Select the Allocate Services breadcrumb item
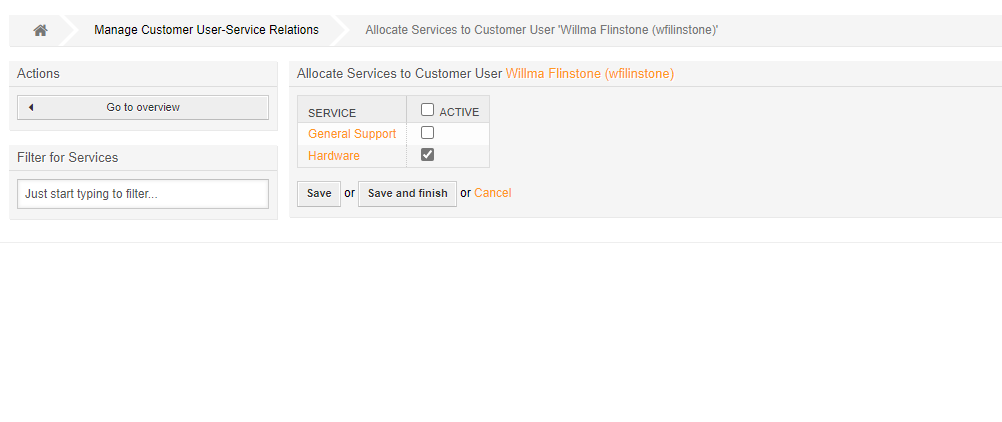This screenshot has height=422, width=1002. [541, 30]
